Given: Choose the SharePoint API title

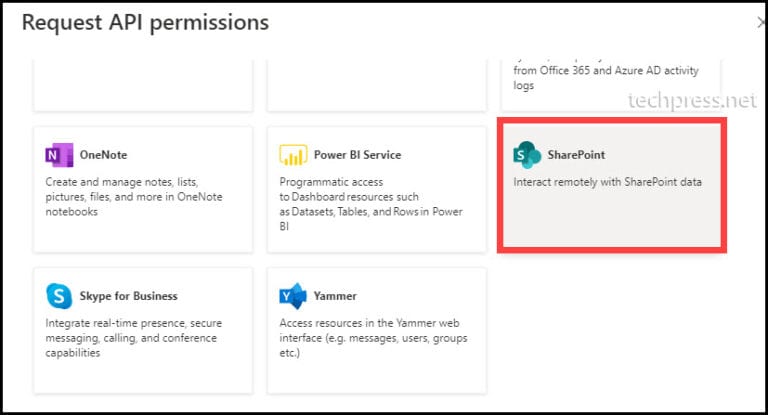Looking at the screenshot, I should tap(576, 155).
